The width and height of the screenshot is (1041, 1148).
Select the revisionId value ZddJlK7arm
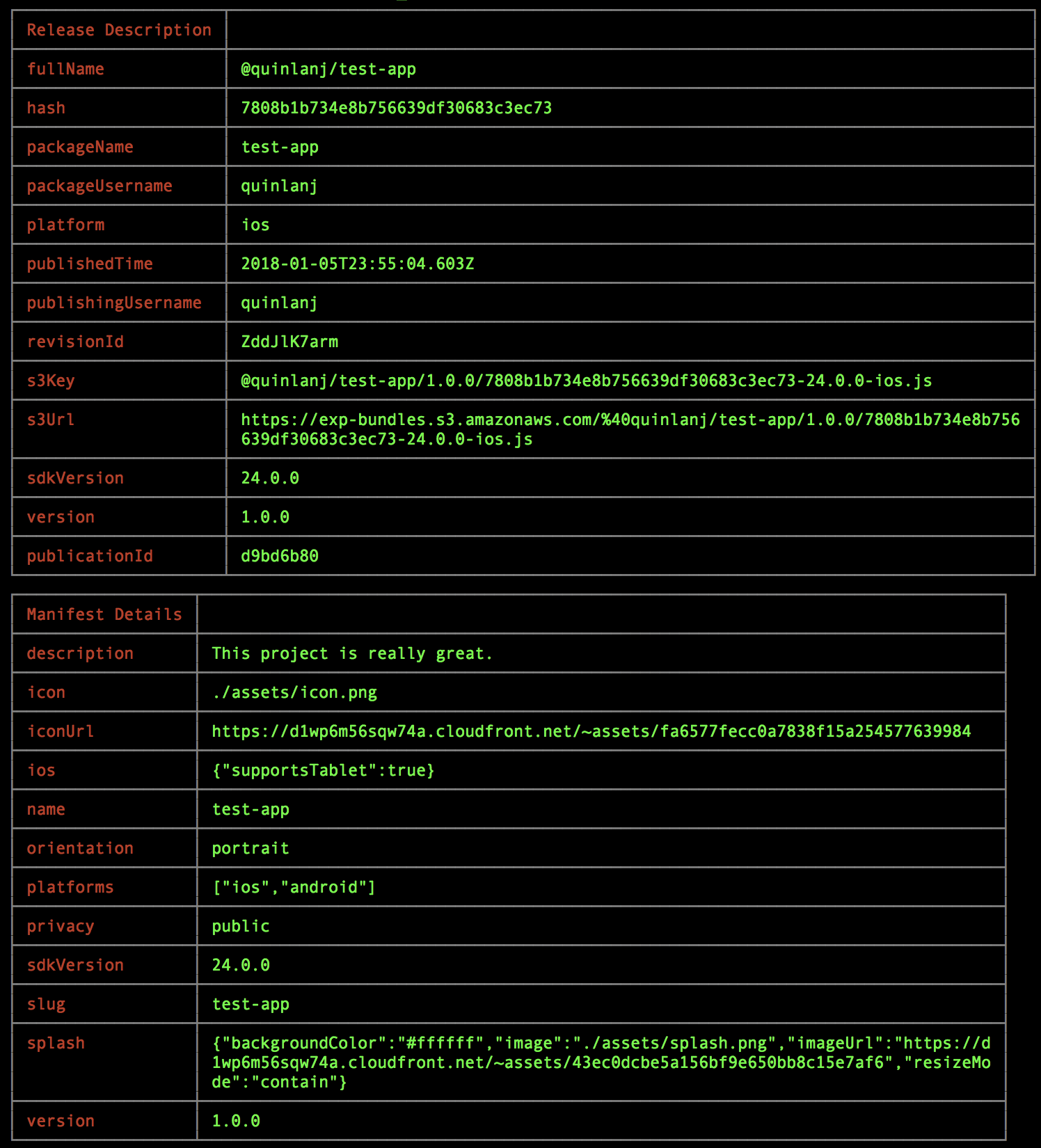[x=289, y=342]
